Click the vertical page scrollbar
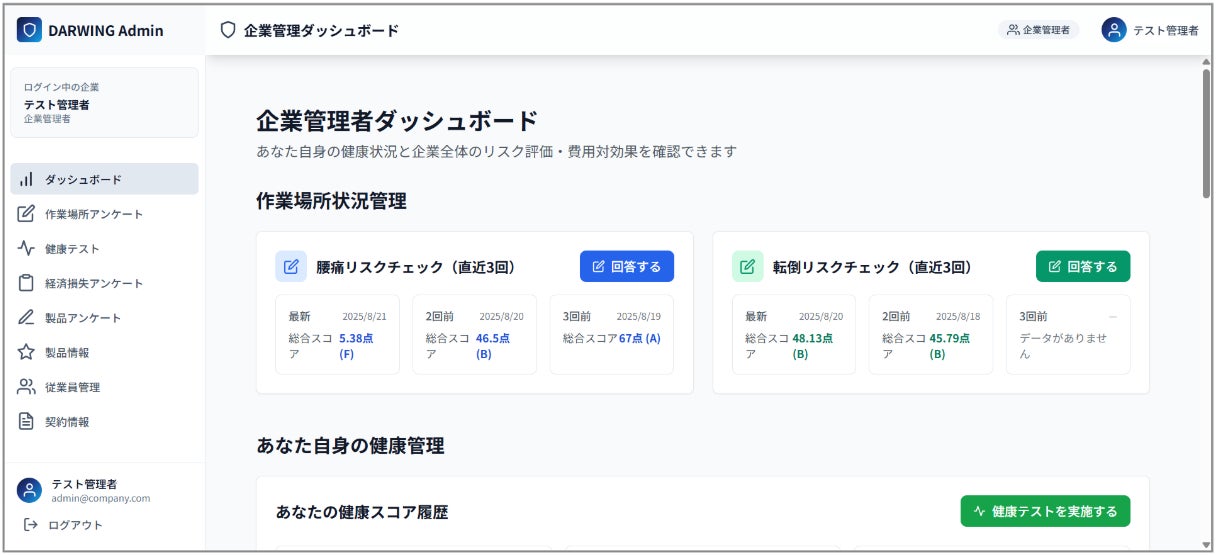1216x555 pixels. point(1207,130)
